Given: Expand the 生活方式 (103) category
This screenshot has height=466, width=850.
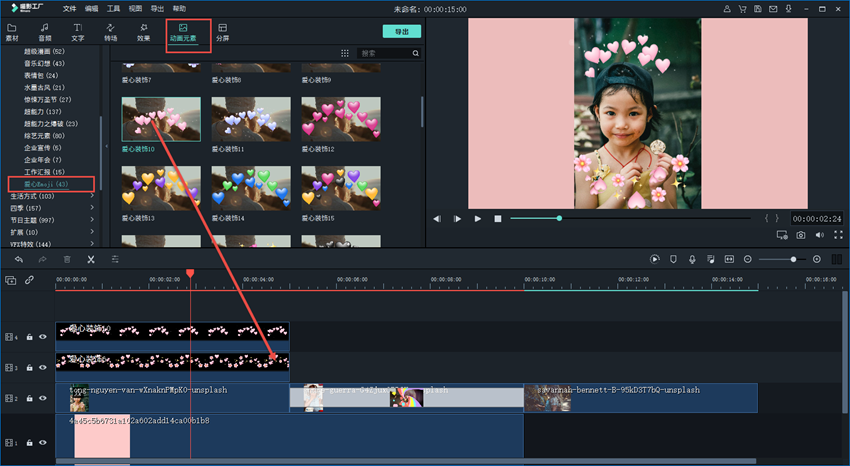Looking at the screenshot, I should [x=92, y=196].
